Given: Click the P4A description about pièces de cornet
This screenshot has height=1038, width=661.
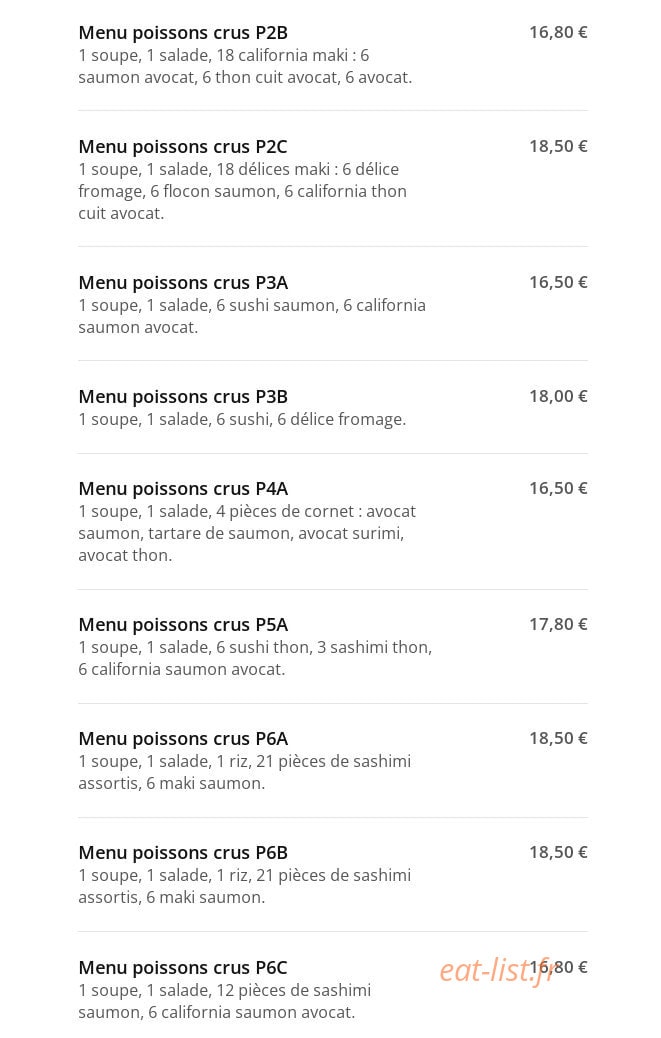Looking at the screenshot, I should [247, 533].
